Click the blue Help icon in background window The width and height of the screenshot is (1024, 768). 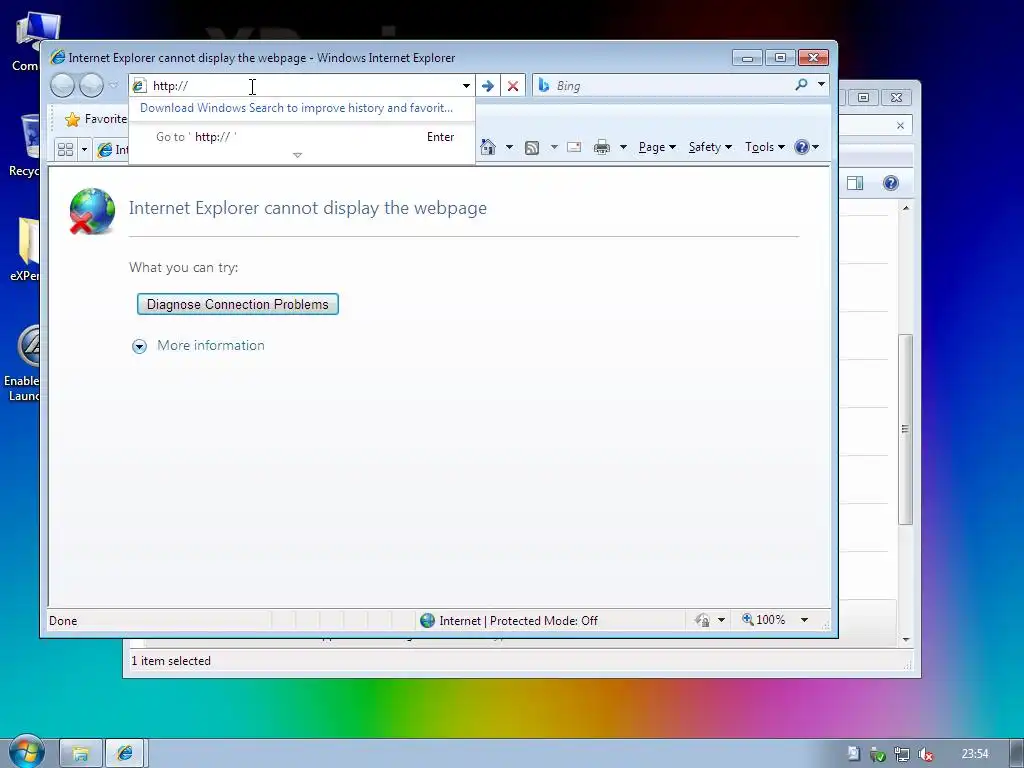tap(891, 183)
